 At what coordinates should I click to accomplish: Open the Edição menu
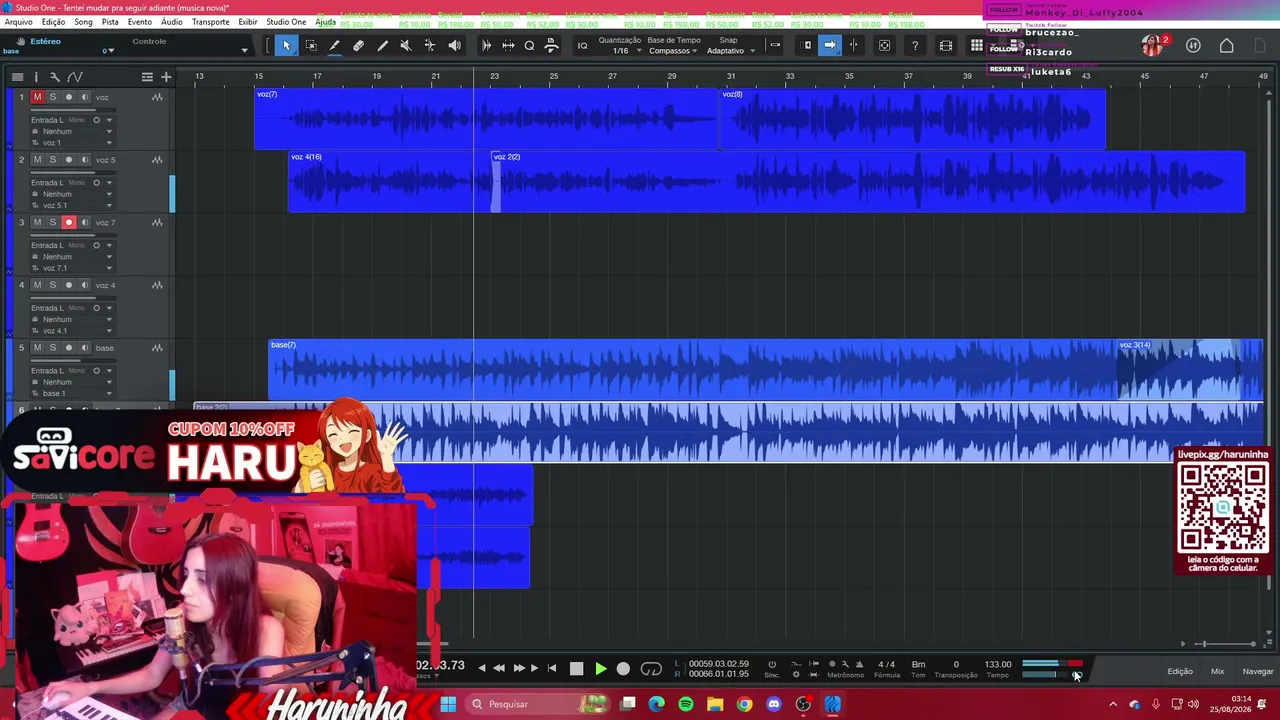(x=53, y=22)
